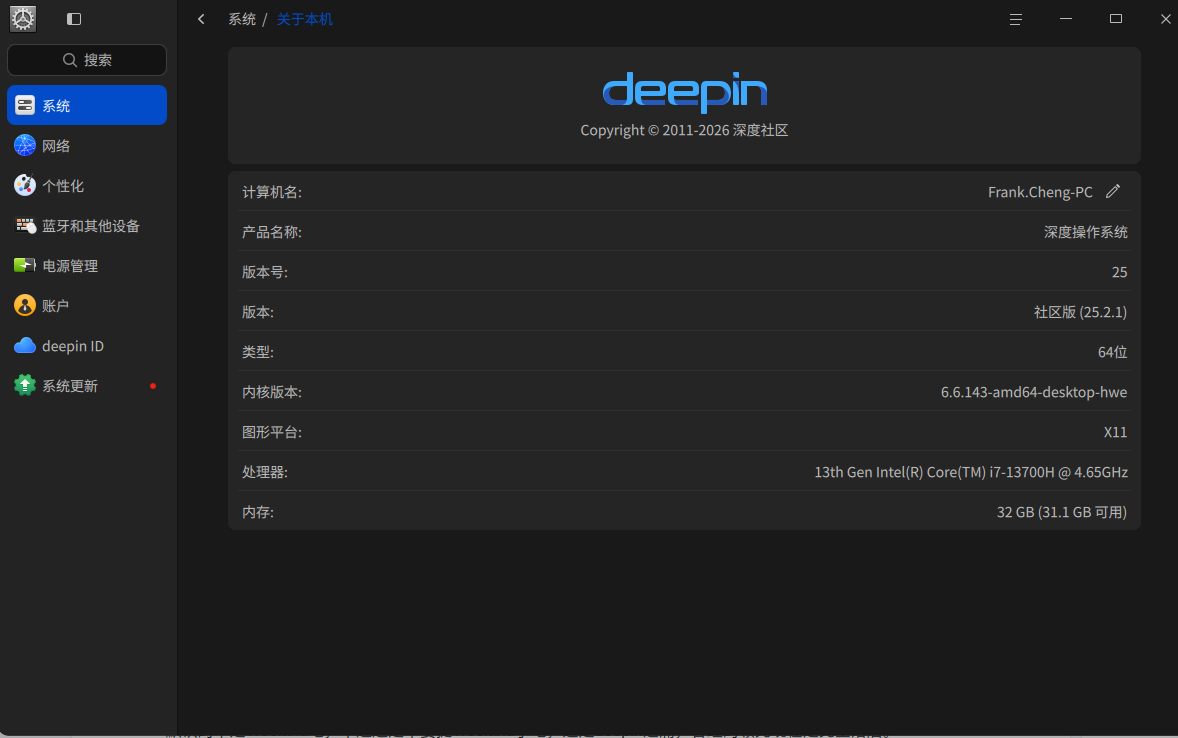Viewport: 1178px width, 738px height.
Task: Go to the 电源管理 category
Action: (87, 265)
